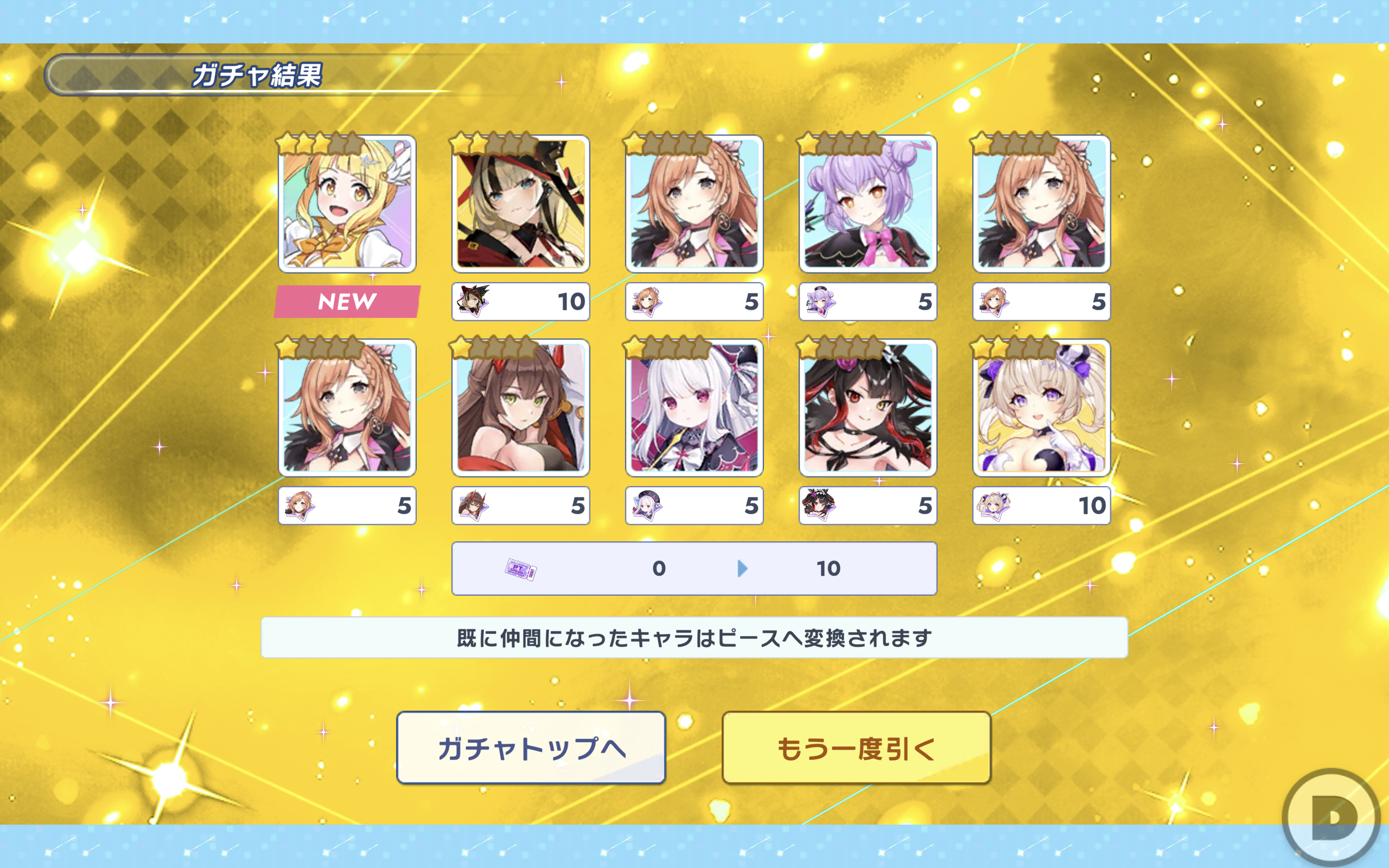Click the white-haired character piece icon
The height and width of the screenshot is (868, 1389).
point(647,505)
